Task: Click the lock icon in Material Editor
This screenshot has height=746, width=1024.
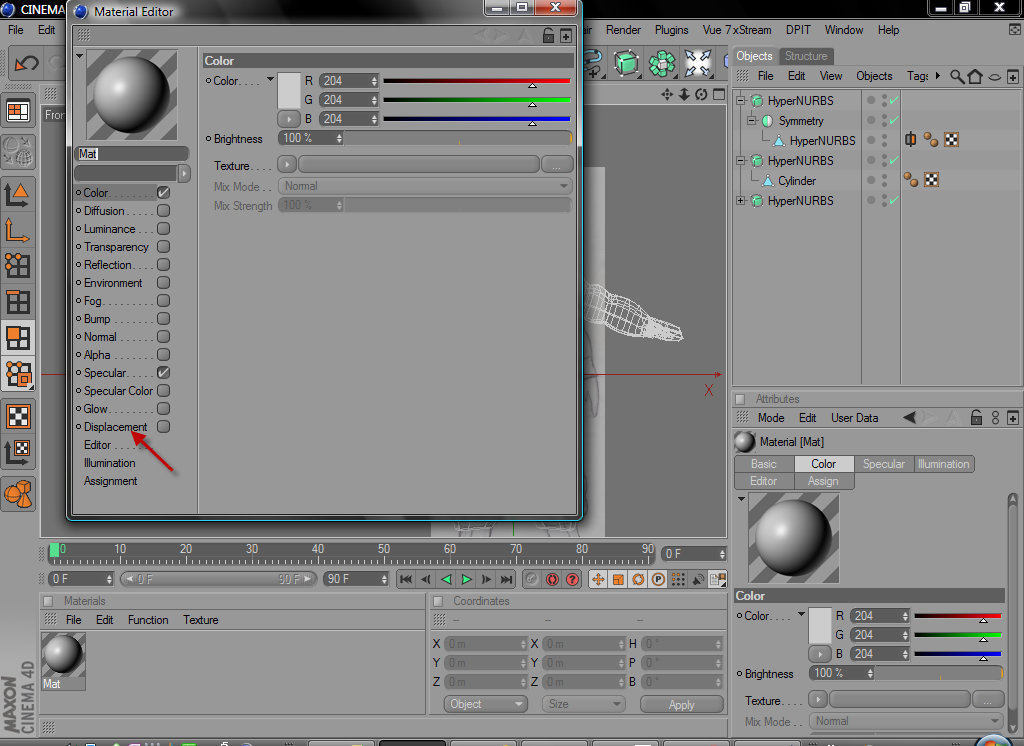Action: pyautogui.click(x=549, y=36)
